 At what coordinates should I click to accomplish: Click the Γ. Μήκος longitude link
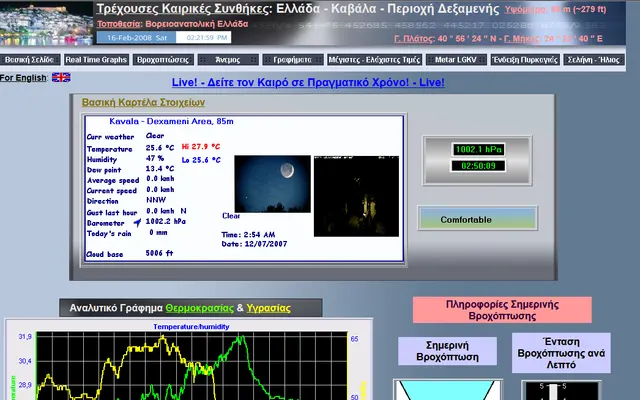(x=522, y=39)
